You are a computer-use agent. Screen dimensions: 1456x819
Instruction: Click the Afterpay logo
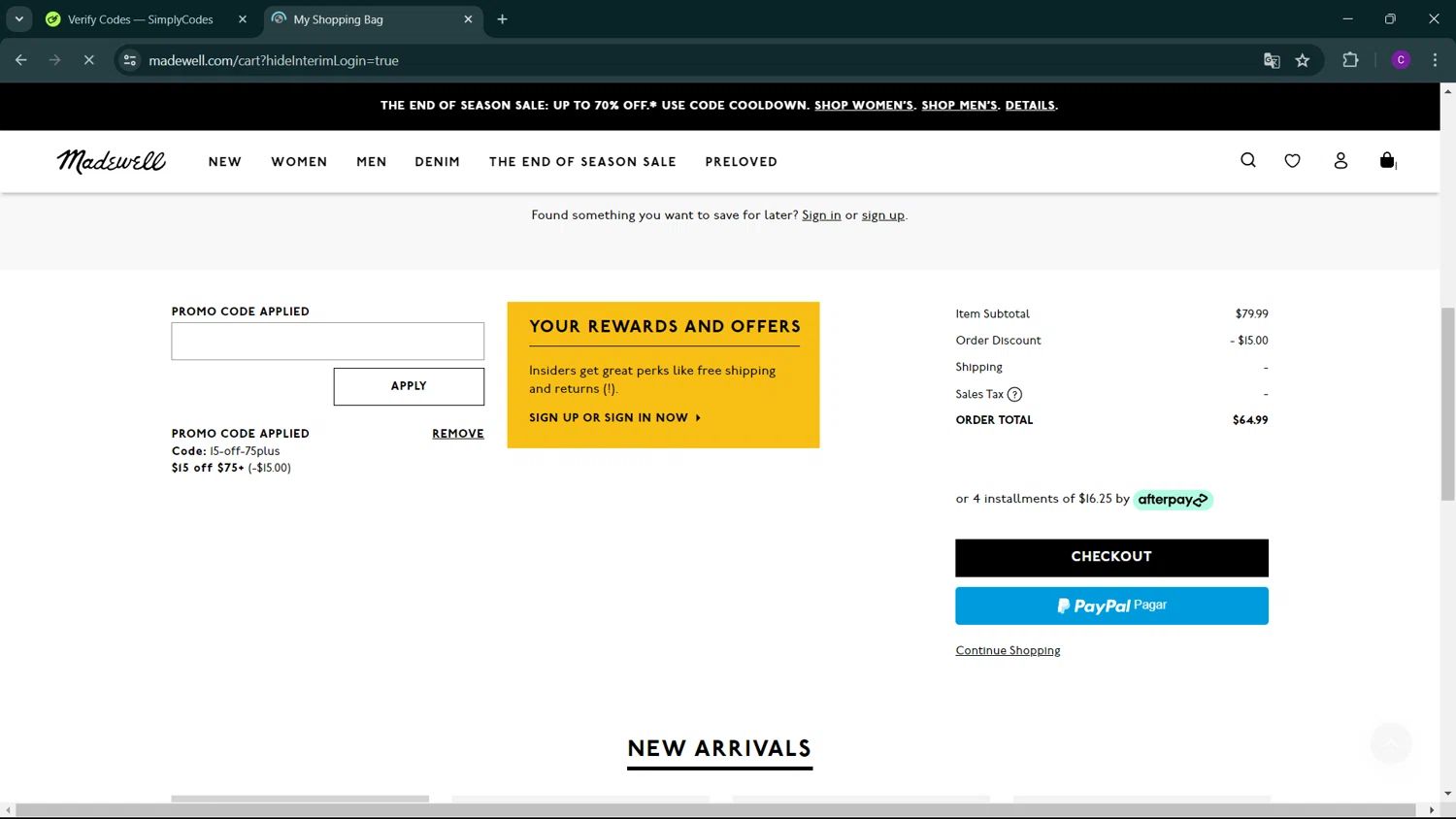pyautogui.click(x=1173, y=500)
